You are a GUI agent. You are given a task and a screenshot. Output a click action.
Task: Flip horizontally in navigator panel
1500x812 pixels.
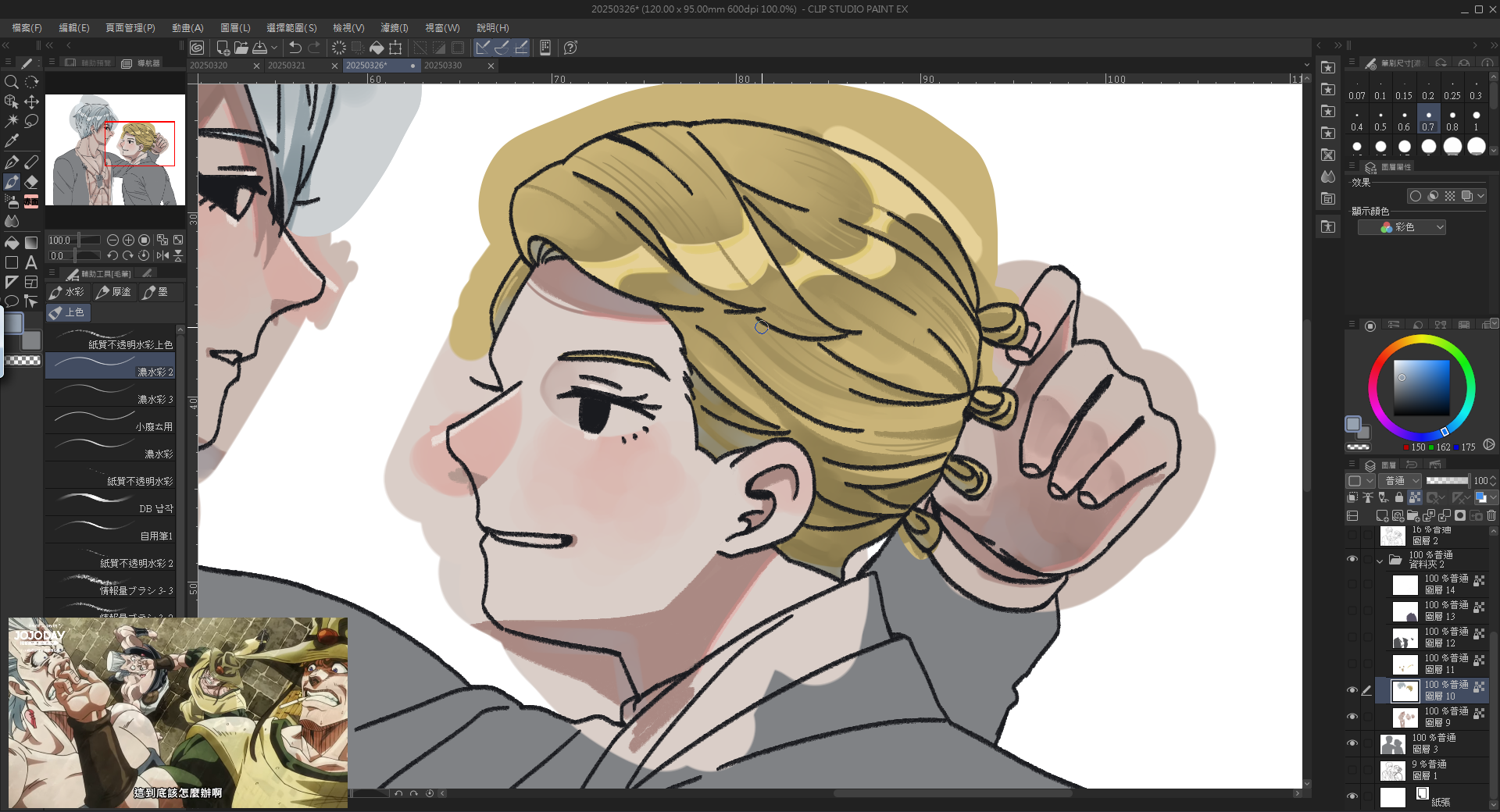coord(162,255)
